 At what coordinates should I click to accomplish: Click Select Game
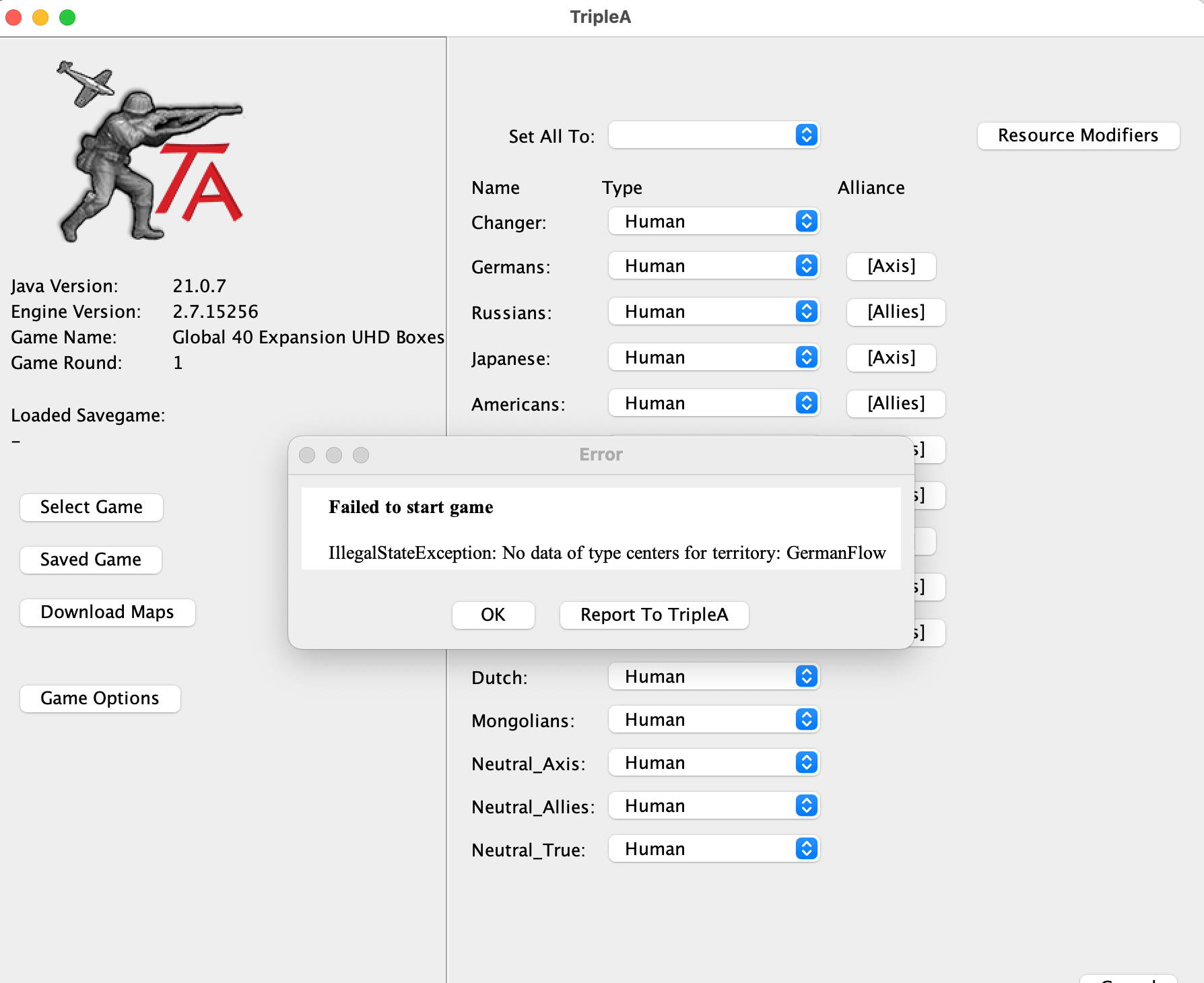91,507
